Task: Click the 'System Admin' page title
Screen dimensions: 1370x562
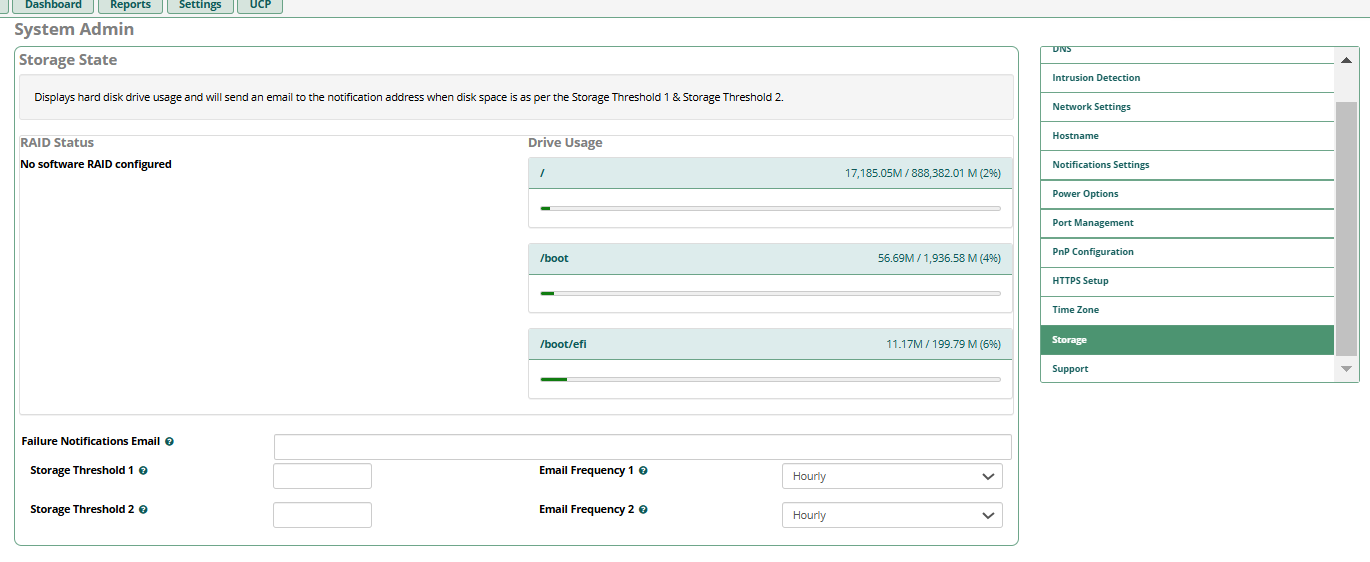Action: 74,29
